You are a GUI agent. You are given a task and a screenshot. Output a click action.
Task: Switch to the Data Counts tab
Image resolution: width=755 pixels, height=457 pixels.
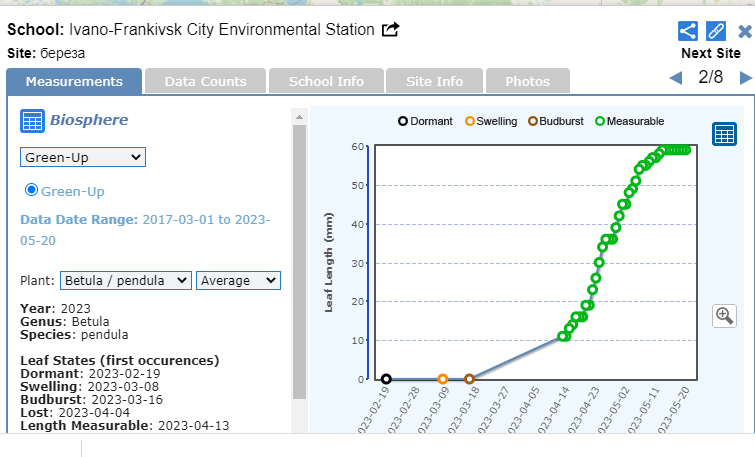(205, 81)
